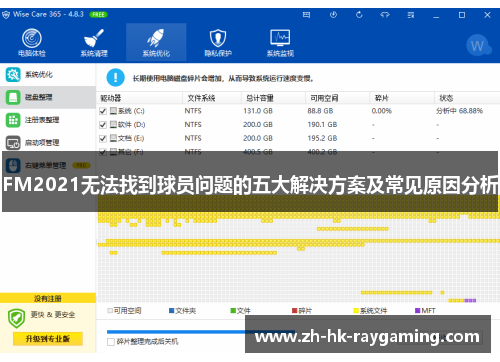Sort by the 文件系统 column header
The image size is (500, 362).
212,98
